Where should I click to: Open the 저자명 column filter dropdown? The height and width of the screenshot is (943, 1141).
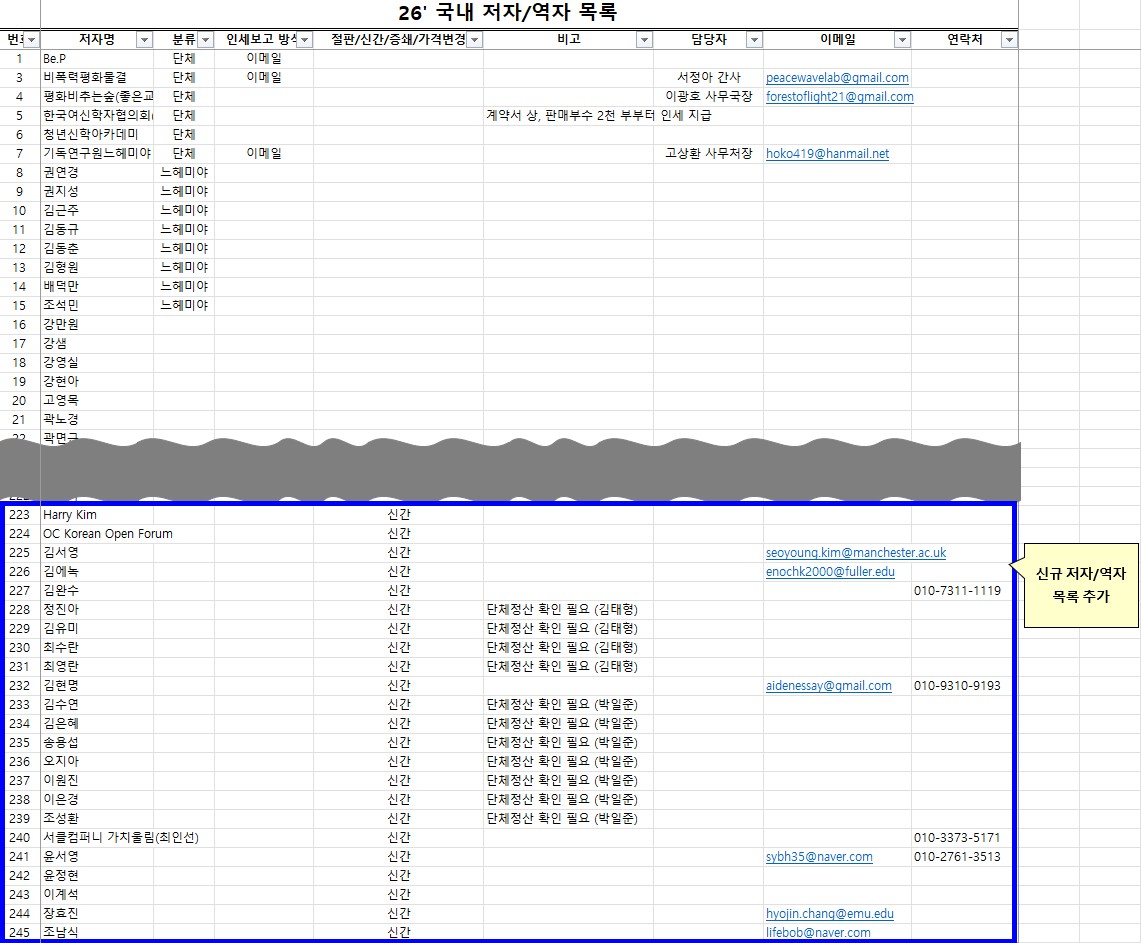click(145, 40)
